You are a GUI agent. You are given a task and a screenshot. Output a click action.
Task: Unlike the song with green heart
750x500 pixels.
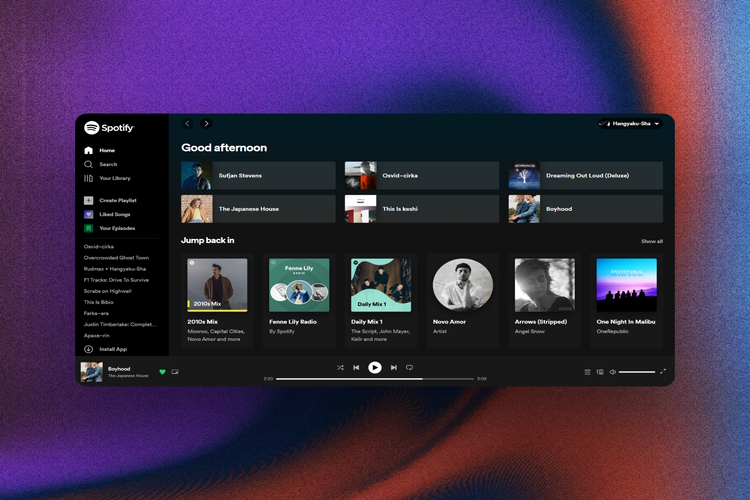pyautogui.click(x=162, y=372)
